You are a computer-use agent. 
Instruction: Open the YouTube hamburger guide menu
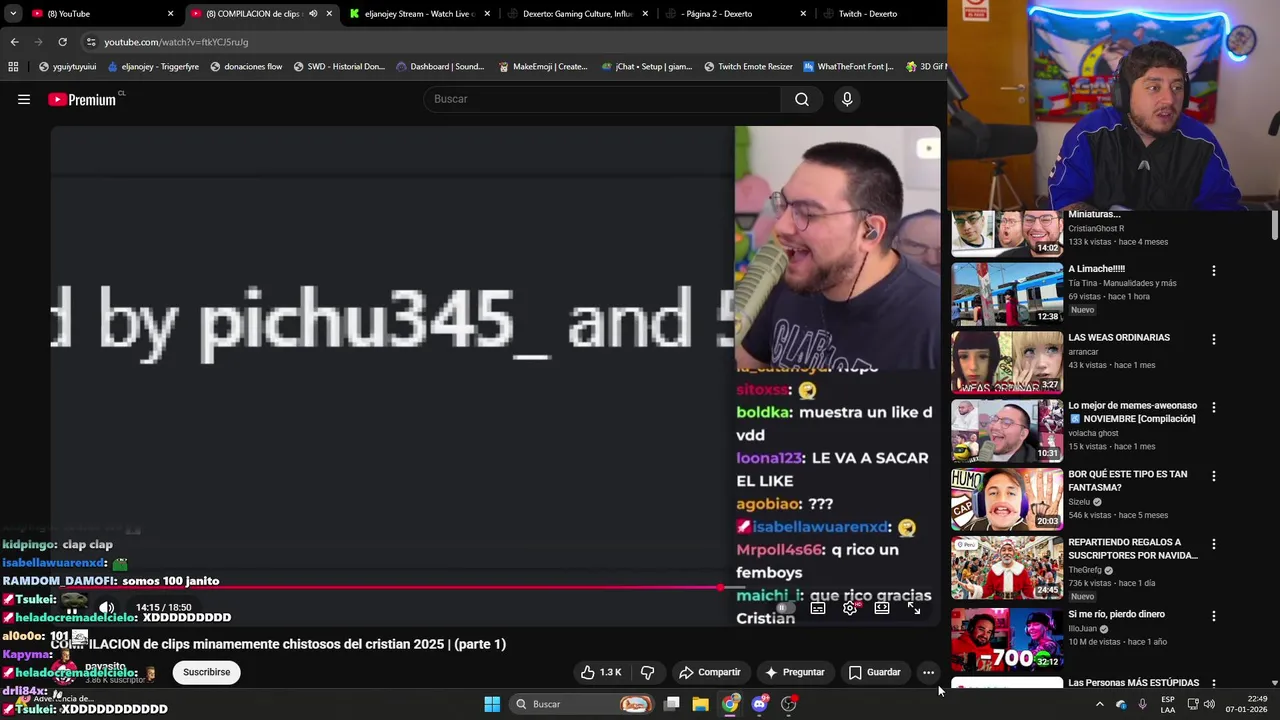click(24, 99)
